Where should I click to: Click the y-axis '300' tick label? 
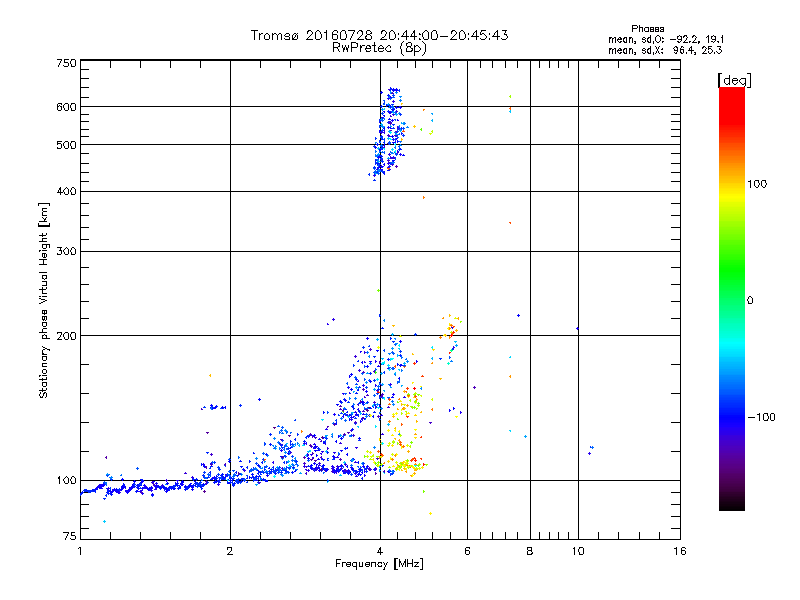66,251
